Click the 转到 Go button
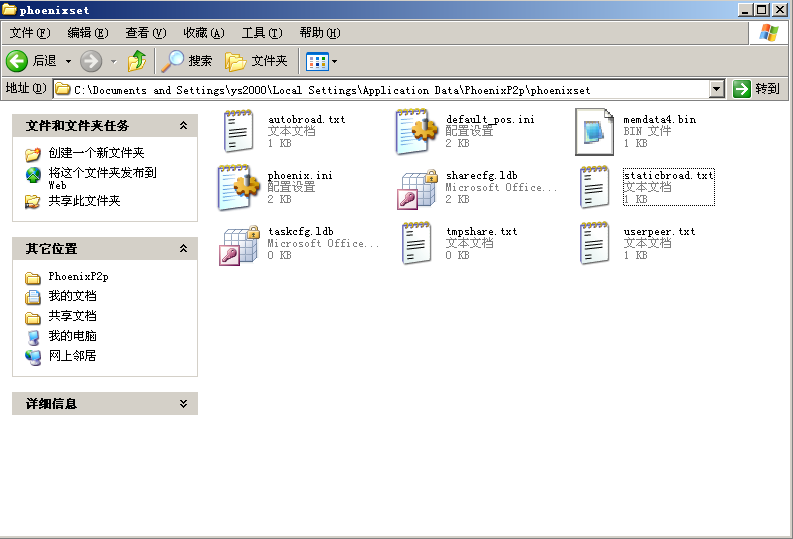The image size is (793, 539). point(757,89)
